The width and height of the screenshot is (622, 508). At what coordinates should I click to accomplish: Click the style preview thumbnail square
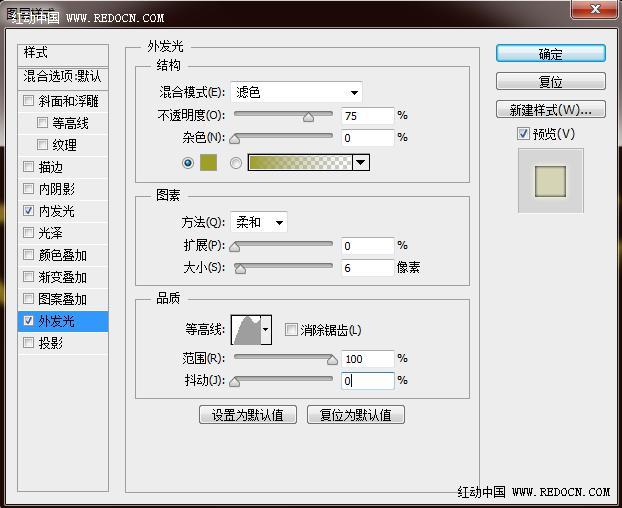click(x=551, y=181)
